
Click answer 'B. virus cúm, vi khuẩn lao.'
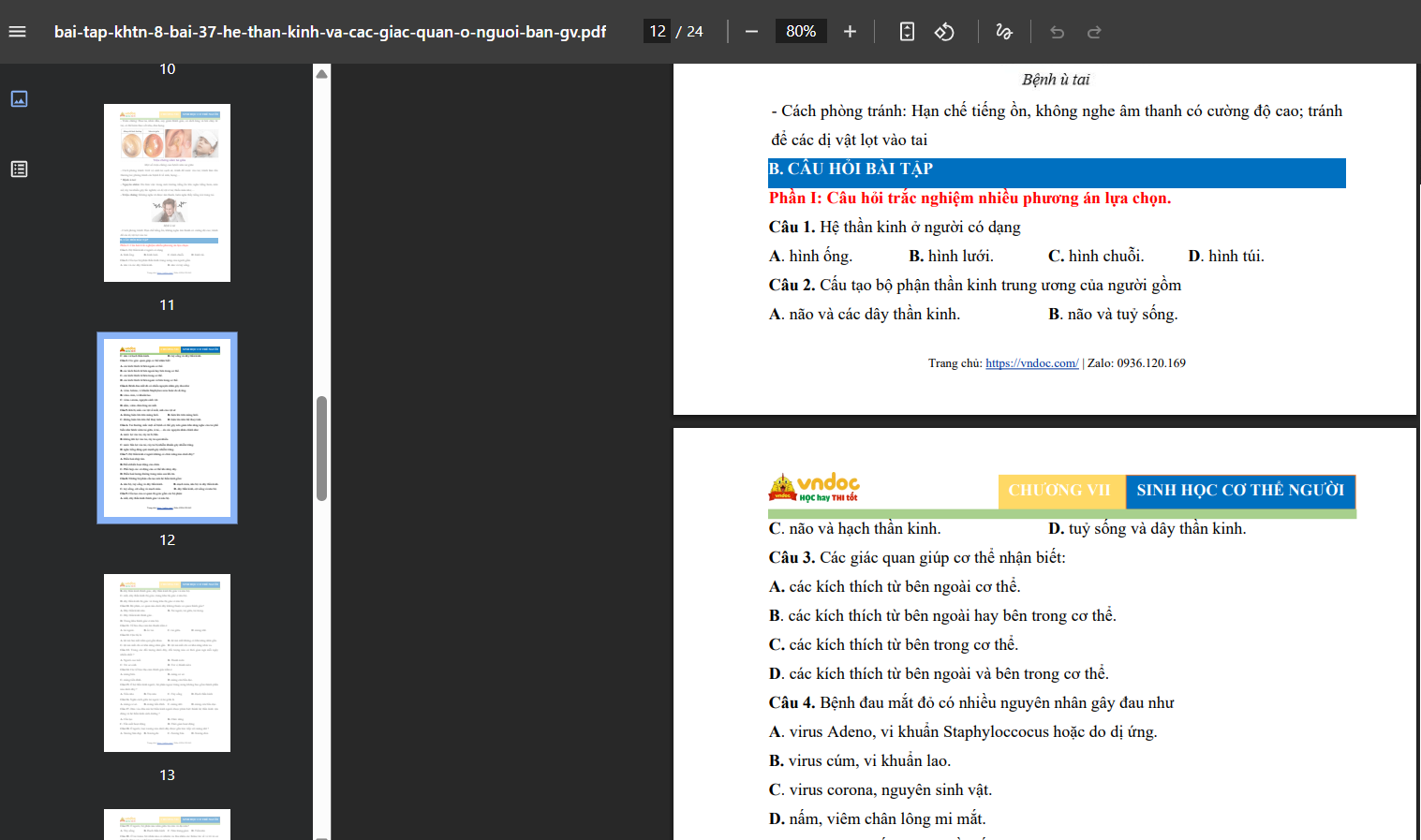(860, 760)
